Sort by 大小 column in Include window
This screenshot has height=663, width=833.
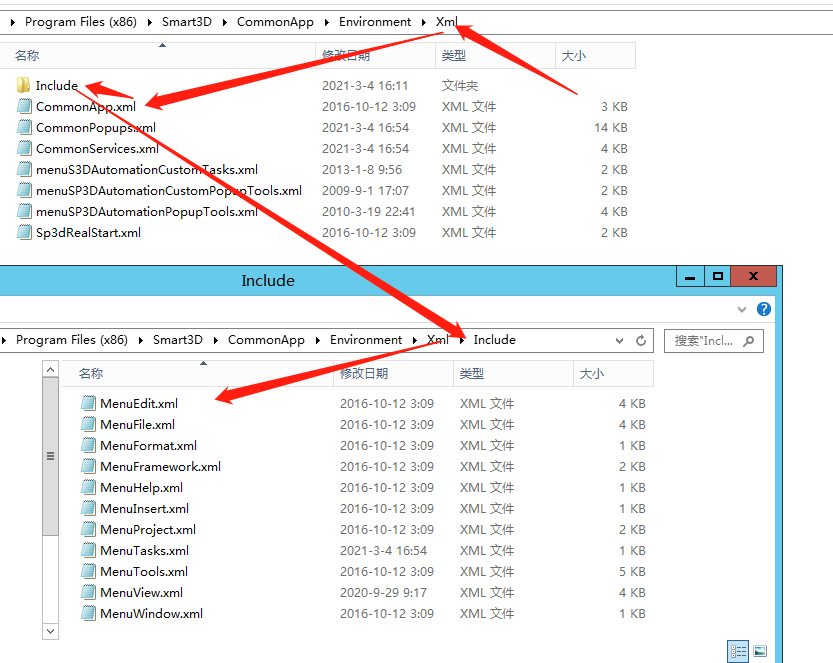(614, 373)
